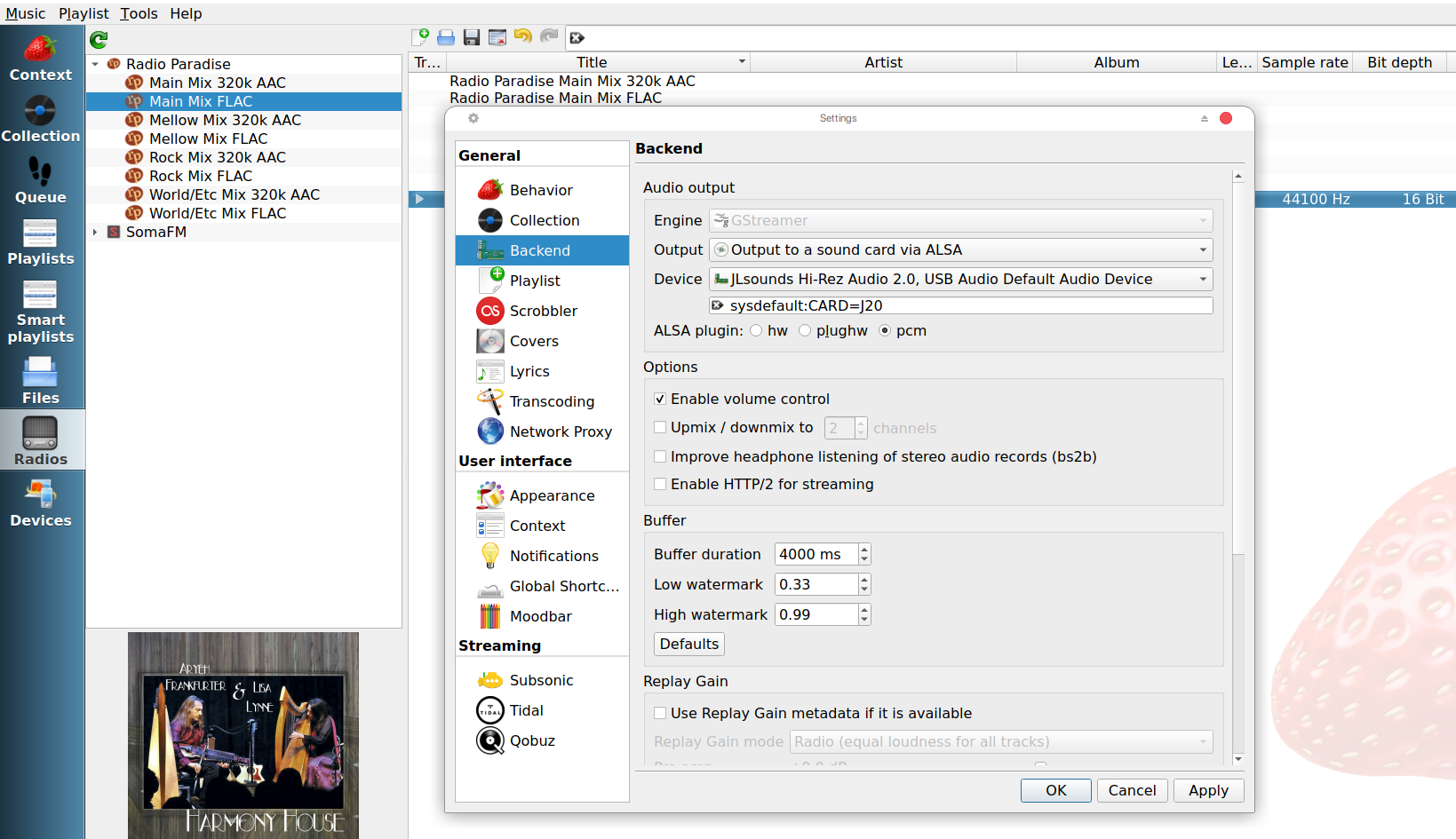Click the OK button
This screenshot has width=1456, height=839.
pyautogui.click(x=1055, y=790)
